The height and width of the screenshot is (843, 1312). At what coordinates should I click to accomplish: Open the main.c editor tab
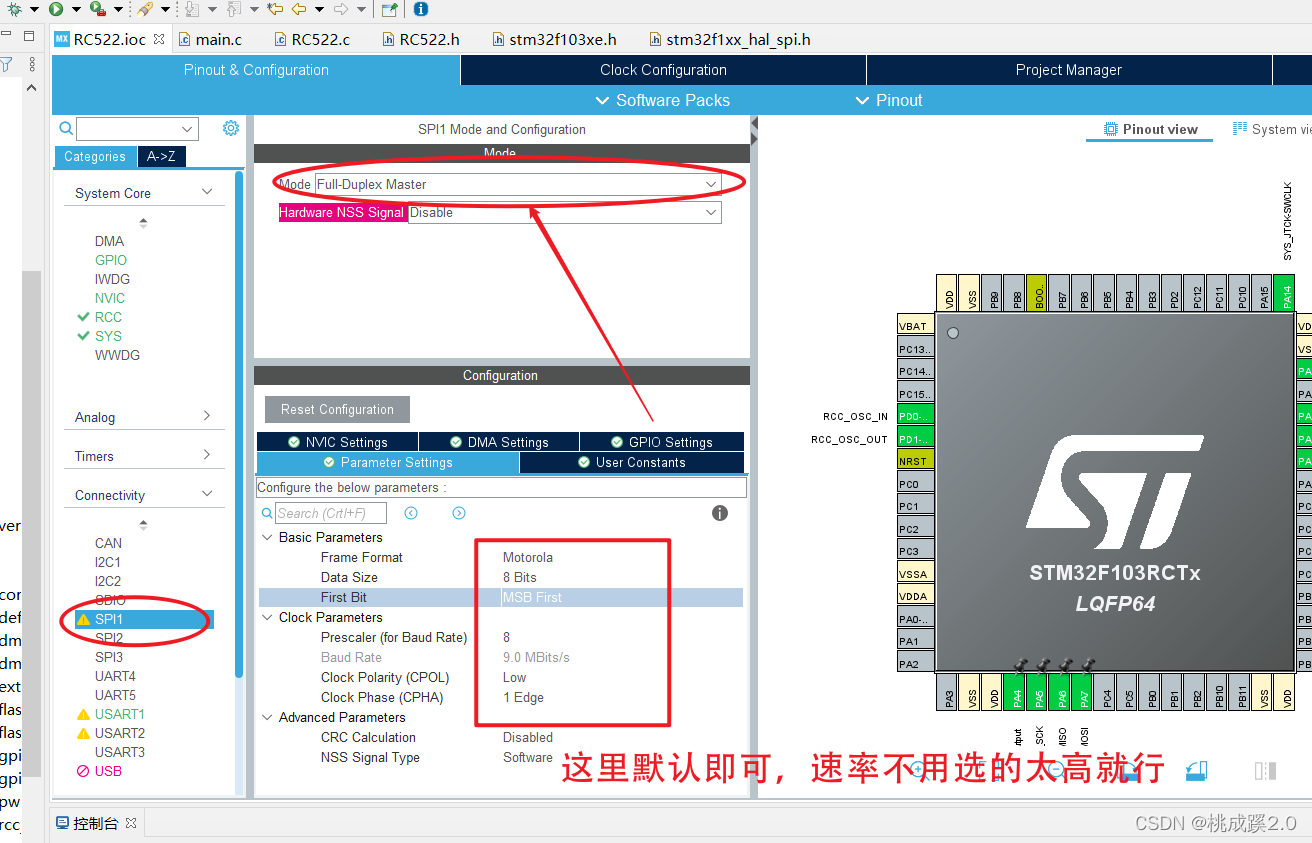point(210,40)
